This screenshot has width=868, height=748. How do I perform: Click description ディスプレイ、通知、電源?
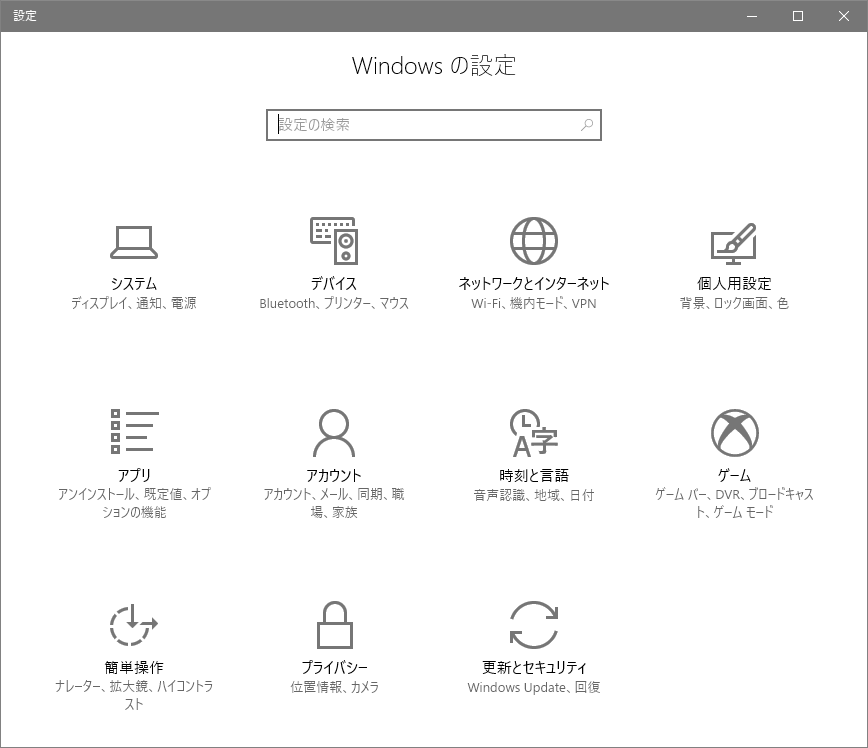134,303
